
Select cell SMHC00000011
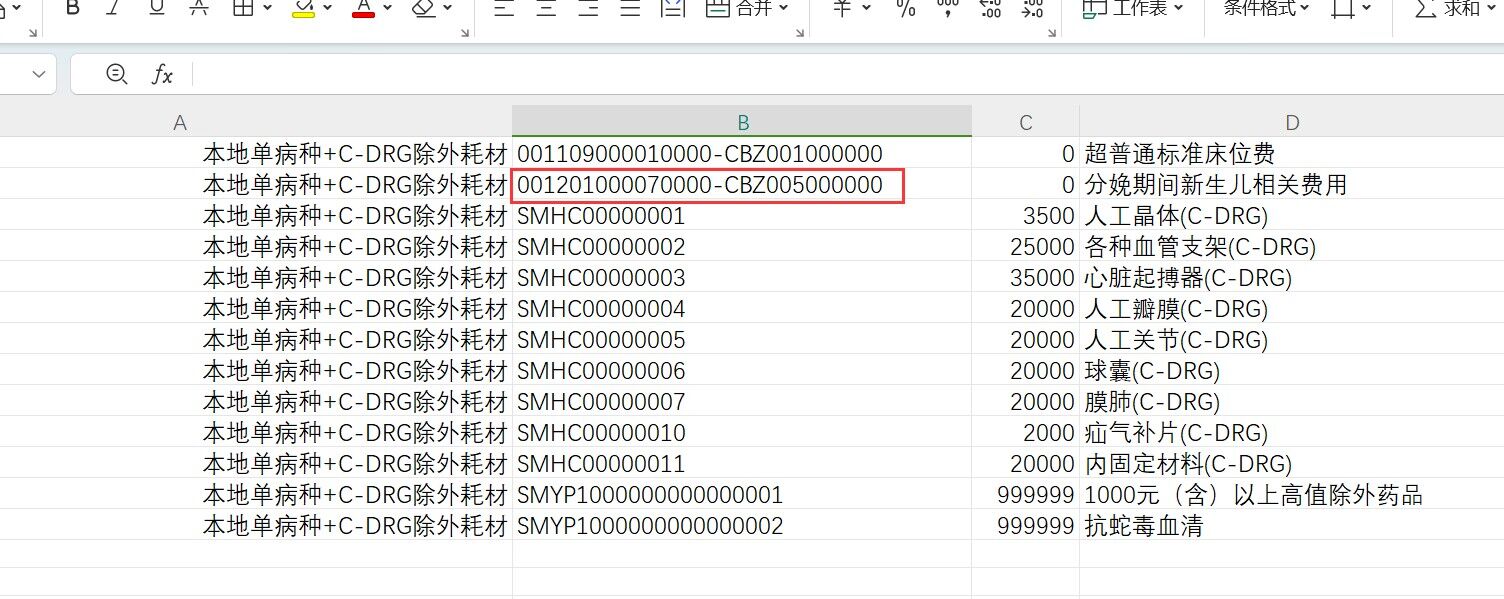click(x=742, y=464)
